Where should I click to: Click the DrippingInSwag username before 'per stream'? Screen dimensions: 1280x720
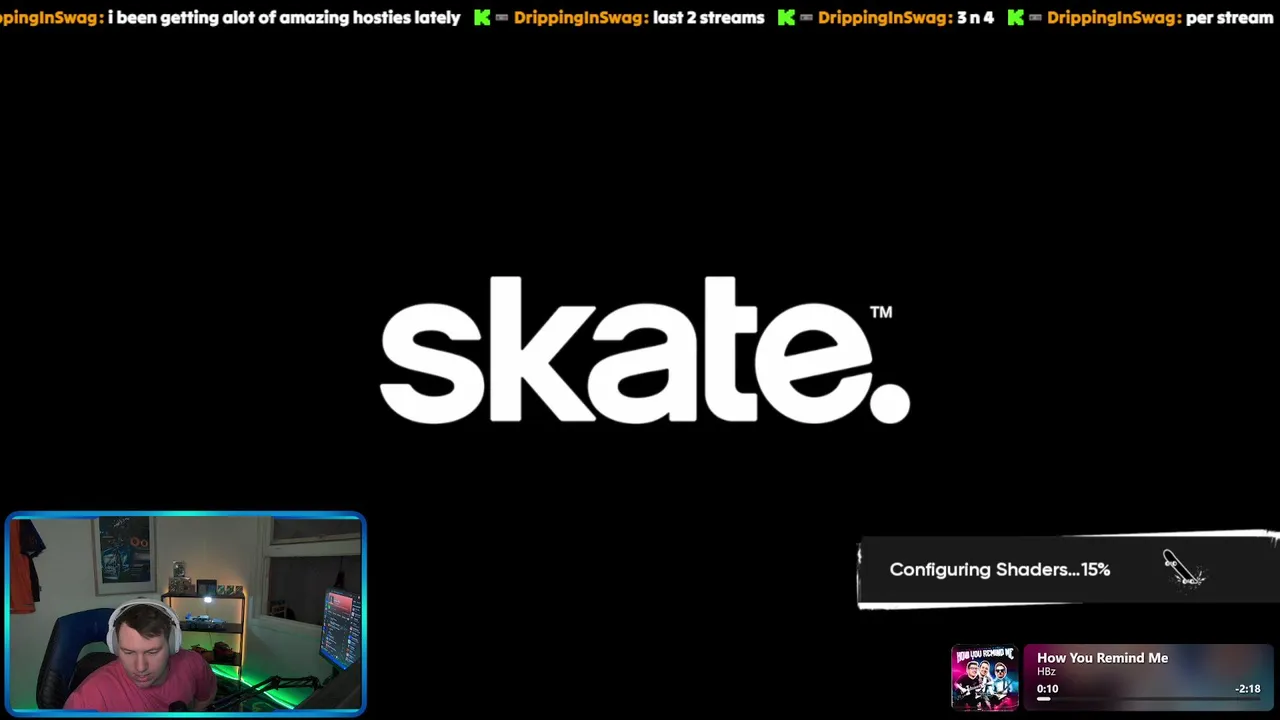(1113, 17)
